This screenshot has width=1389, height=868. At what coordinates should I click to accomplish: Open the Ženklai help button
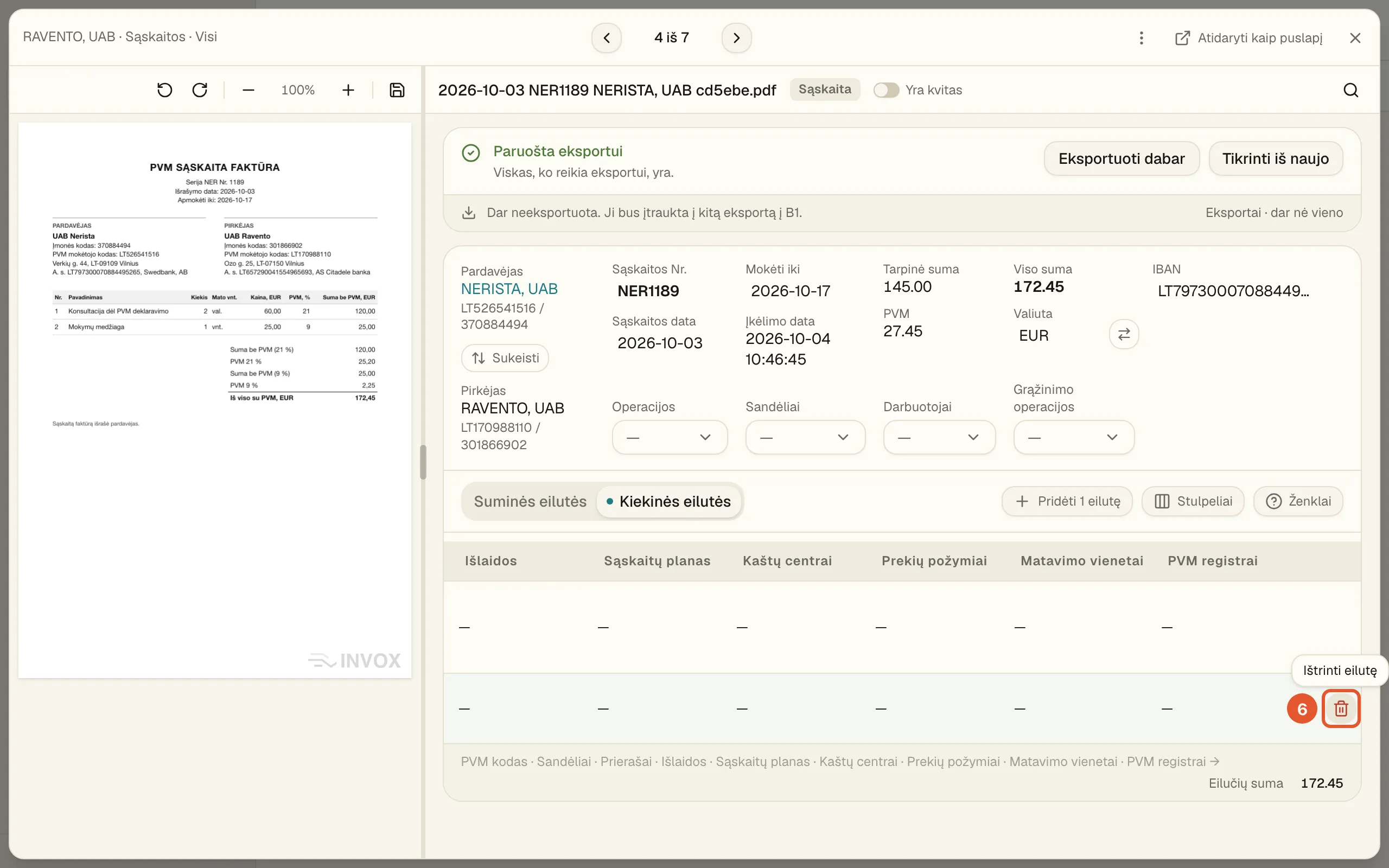tap(1298, 501)
